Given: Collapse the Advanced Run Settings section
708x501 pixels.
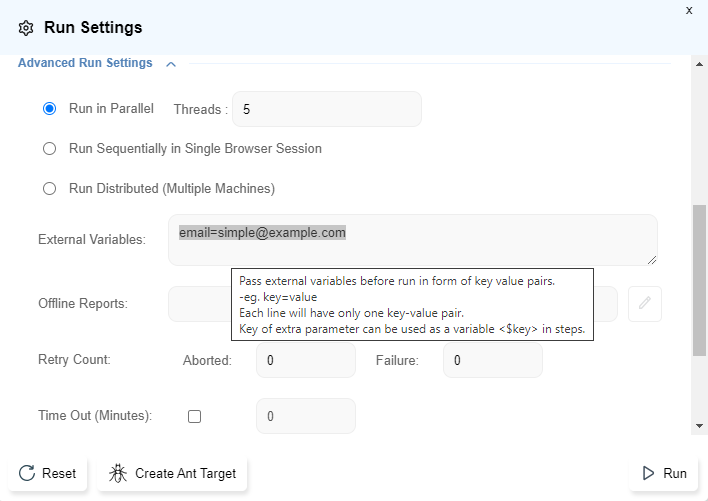Looking at the screenshot, I should tap(171, 64).
